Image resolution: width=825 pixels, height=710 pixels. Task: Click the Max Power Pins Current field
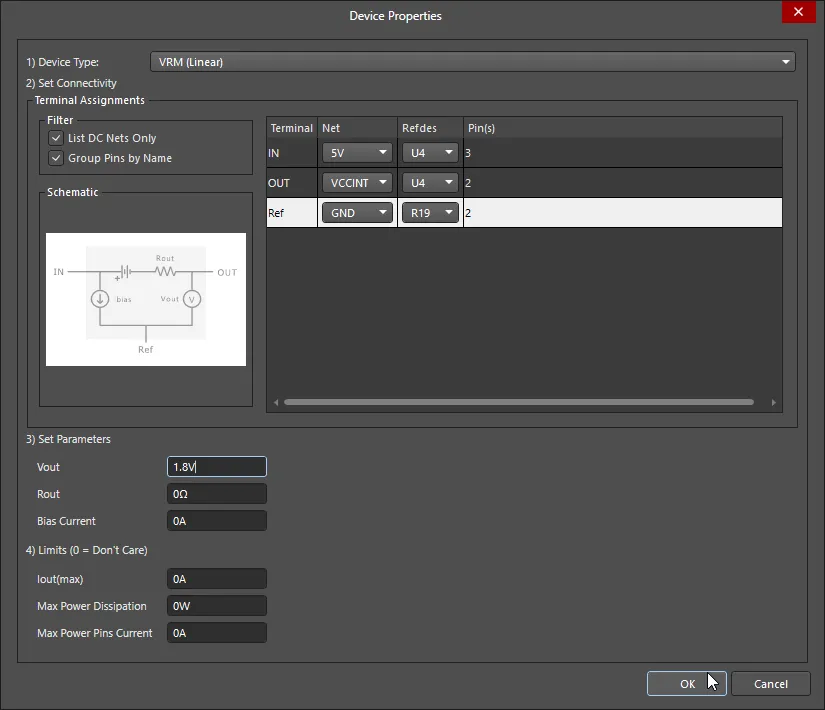(217, 633)
